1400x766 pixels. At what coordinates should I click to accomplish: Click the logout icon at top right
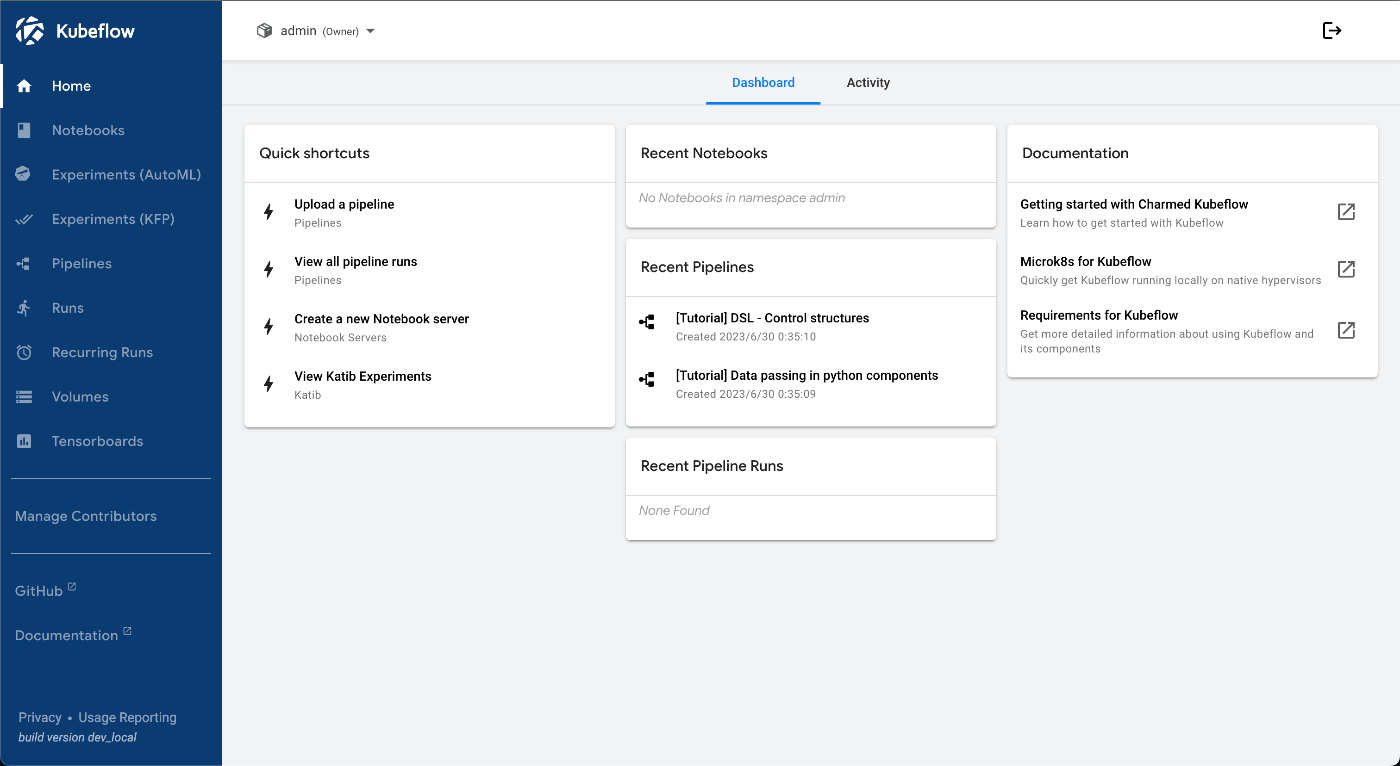tap(1332, 31)
